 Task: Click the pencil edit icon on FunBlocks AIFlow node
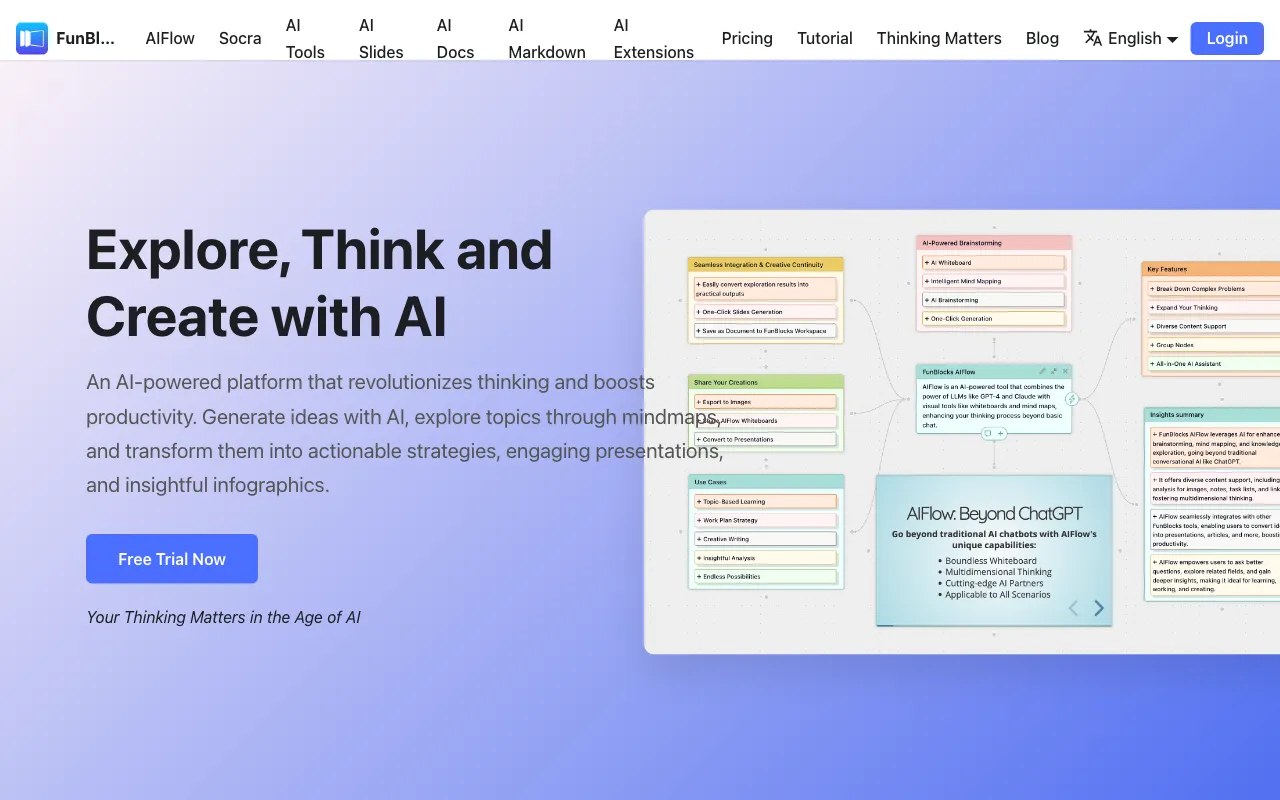[x=1042, y=371]
